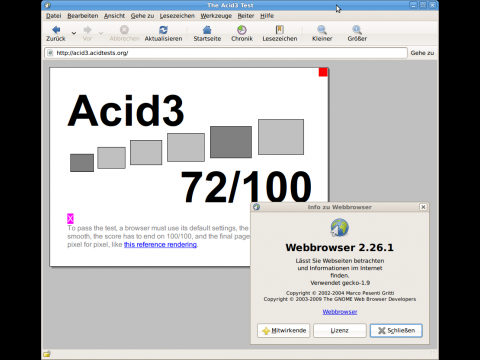Open the Gehe zu menu
480x360 pixels.
pos(142,16)
